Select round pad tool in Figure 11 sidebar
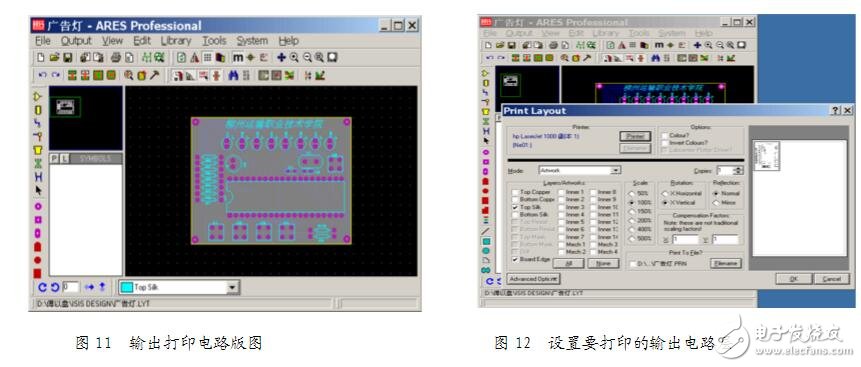 click(37, 206)
